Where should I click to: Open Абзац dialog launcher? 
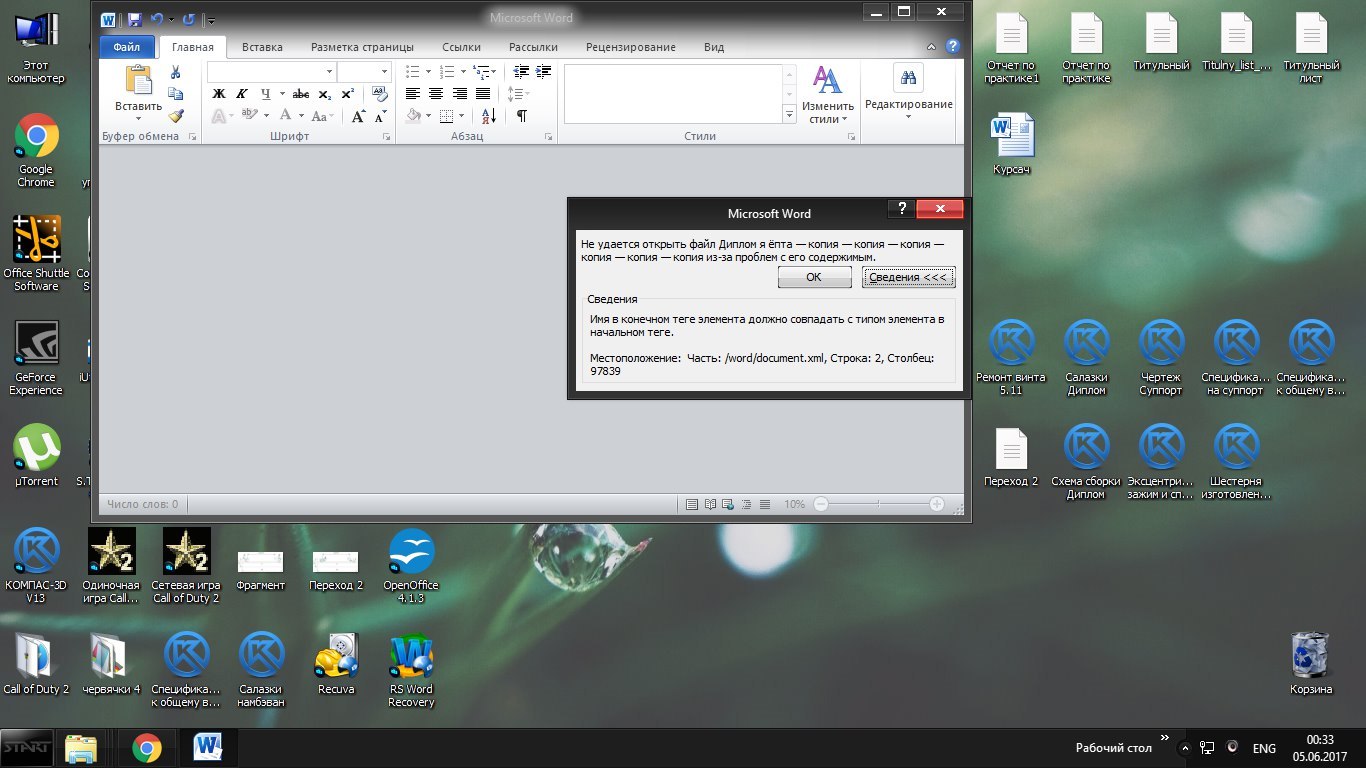[548, 137]
